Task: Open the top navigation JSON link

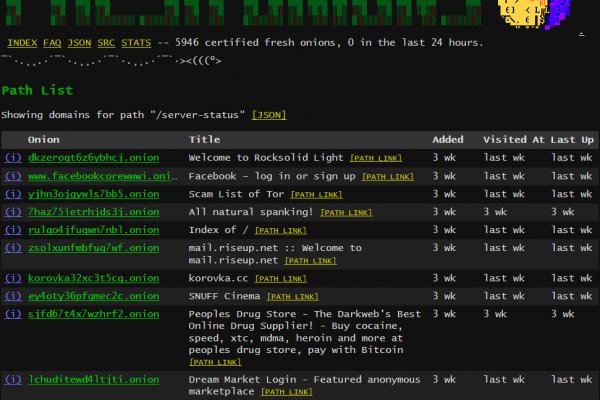Action: 81,43
